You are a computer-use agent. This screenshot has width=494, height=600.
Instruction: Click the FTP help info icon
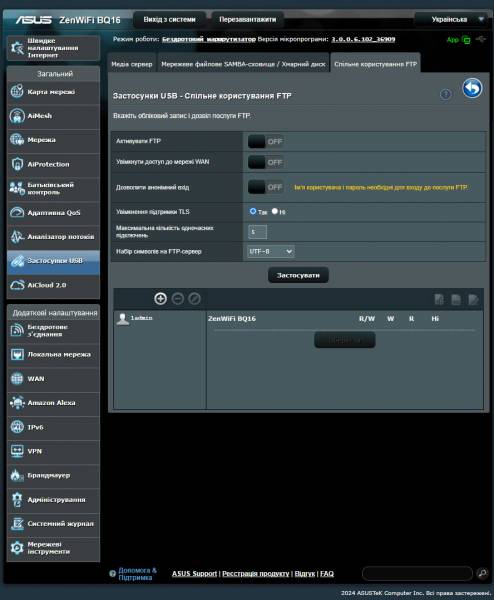446,94
